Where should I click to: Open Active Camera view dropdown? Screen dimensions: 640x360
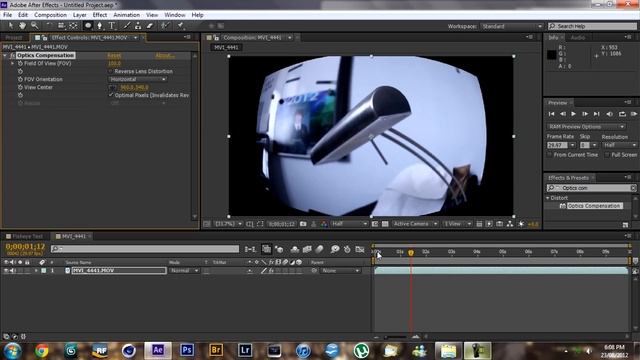[x=415, y=224]
